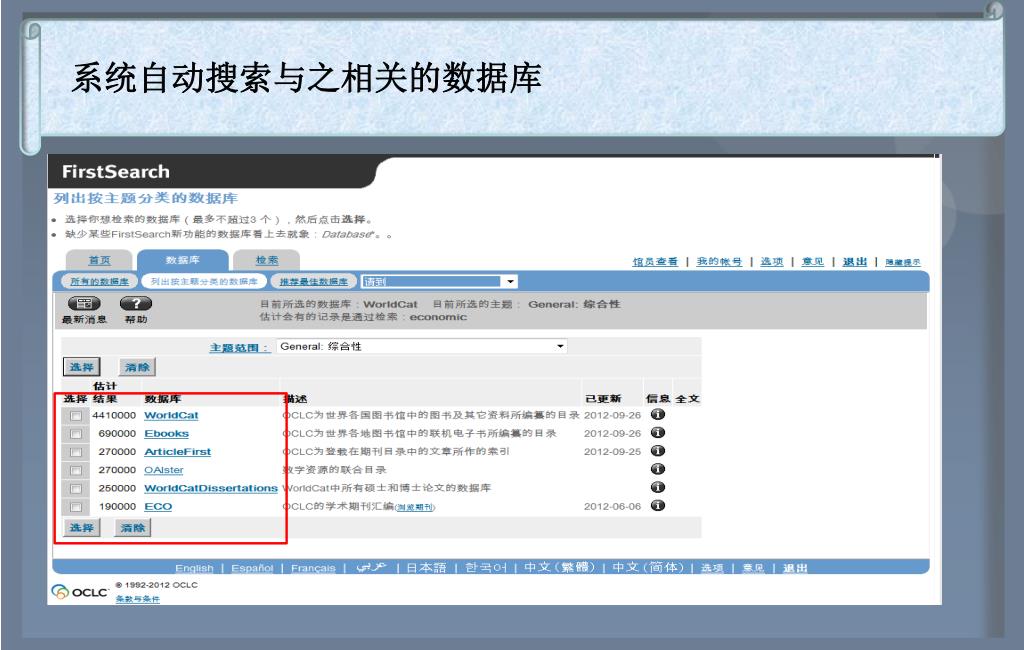Check the OAIster database checkbox
Viewport: 1024px width, 650px height.
tap(76, 471)
